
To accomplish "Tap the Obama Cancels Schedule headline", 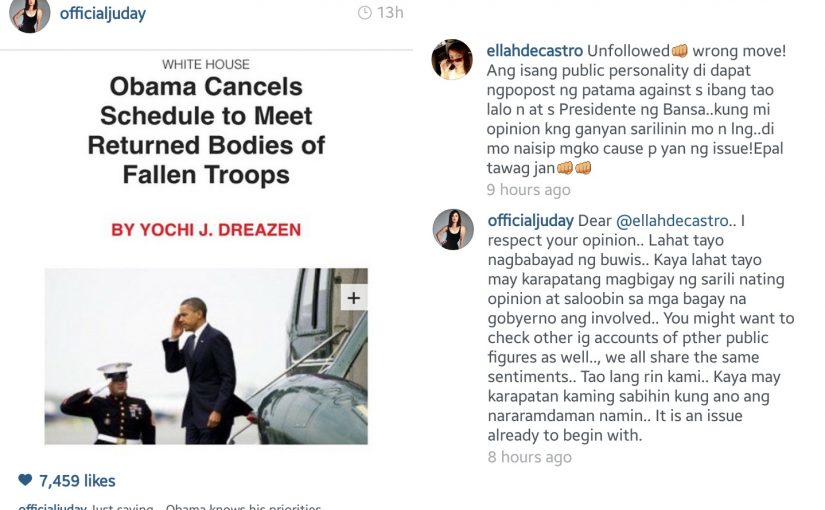I will [206, 131].
